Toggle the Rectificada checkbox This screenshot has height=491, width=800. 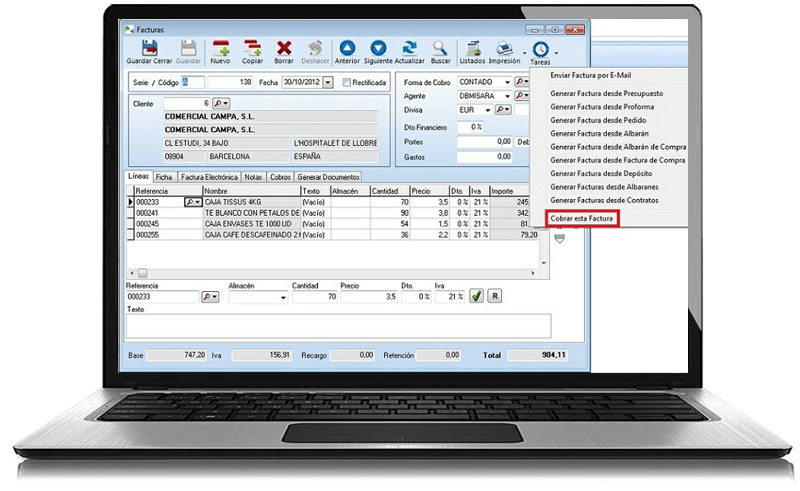(347, 82)
